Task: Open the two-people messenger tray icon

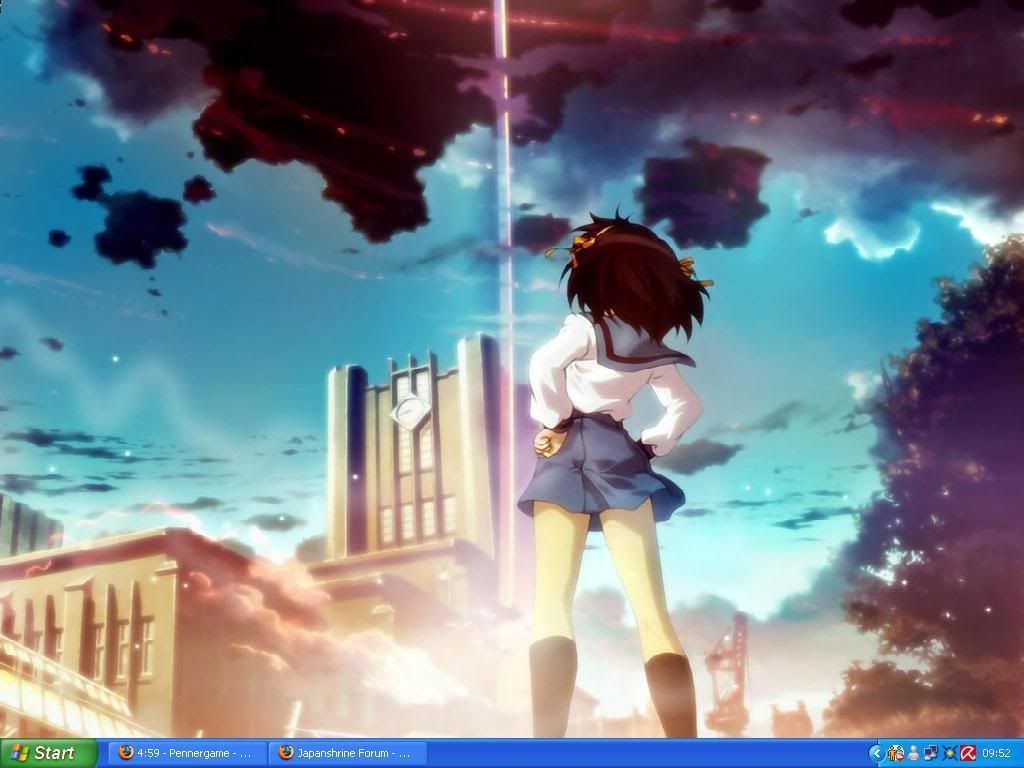Action: (x=896, y=754)
